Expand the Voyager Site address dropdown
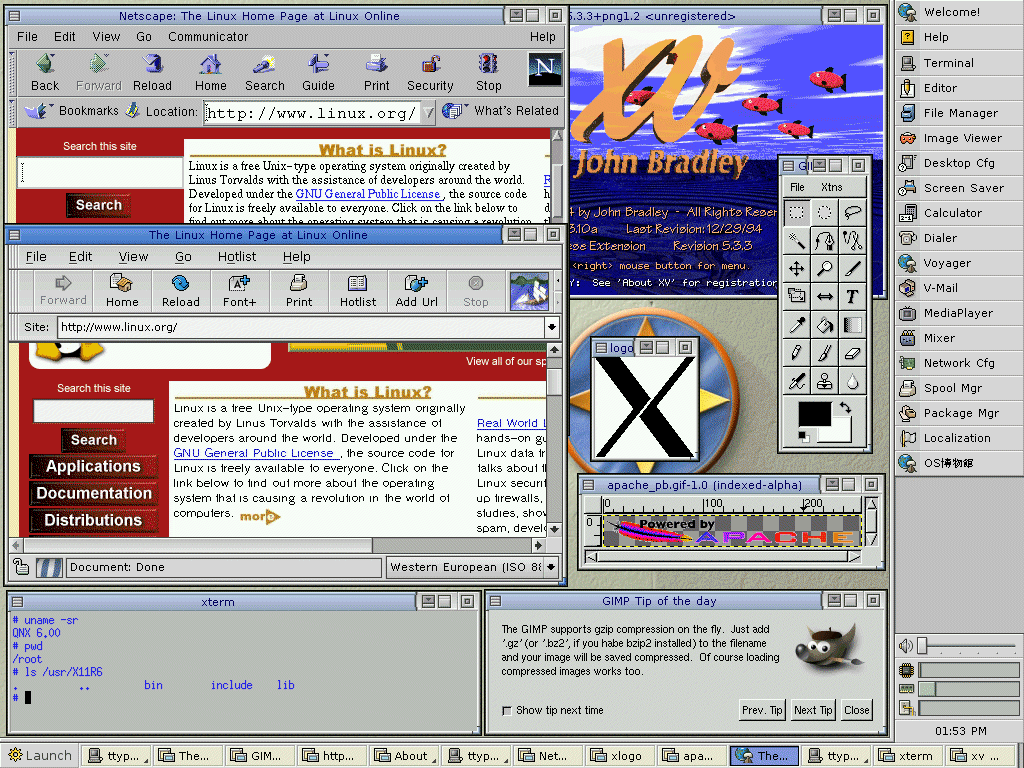 coord(552,327)
